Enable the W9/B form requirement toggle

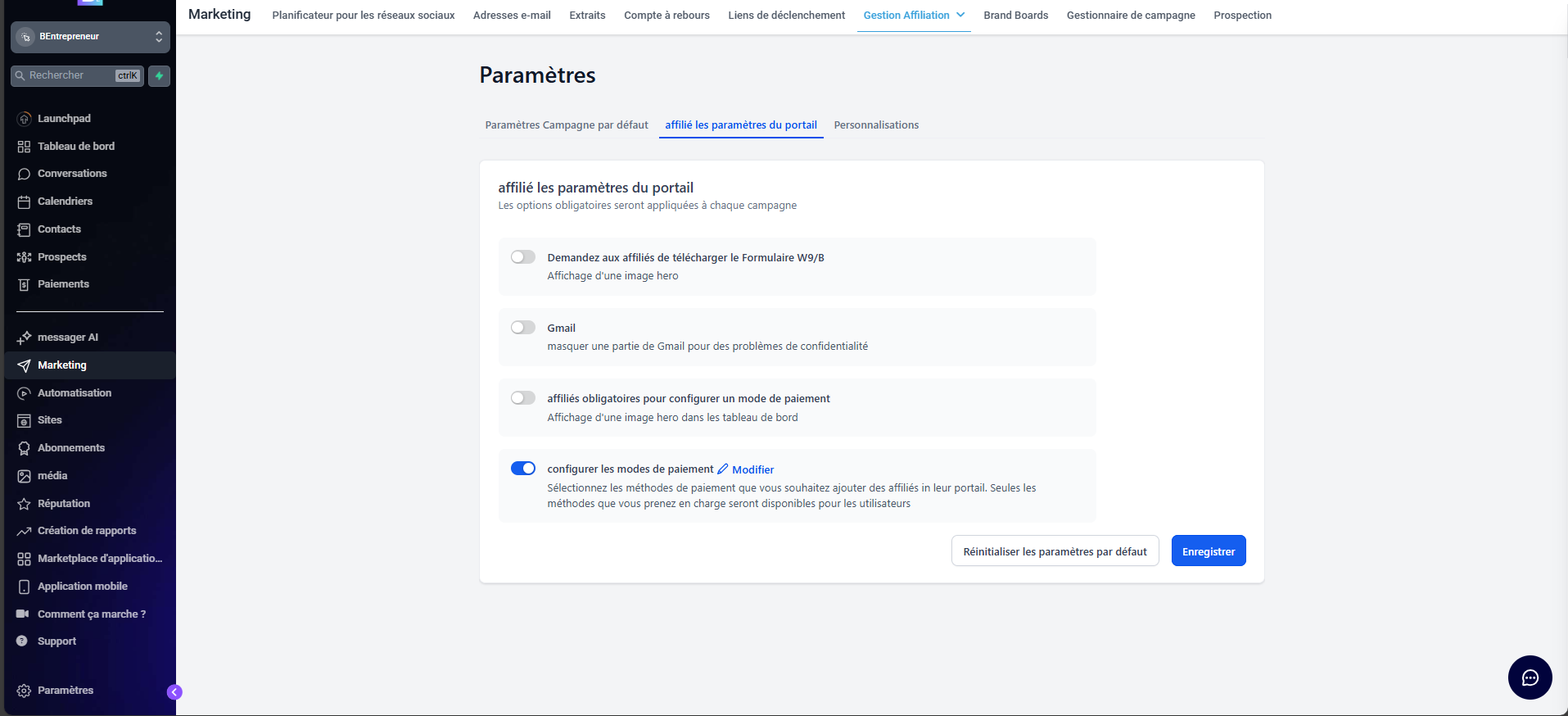(x=522, y=257)
